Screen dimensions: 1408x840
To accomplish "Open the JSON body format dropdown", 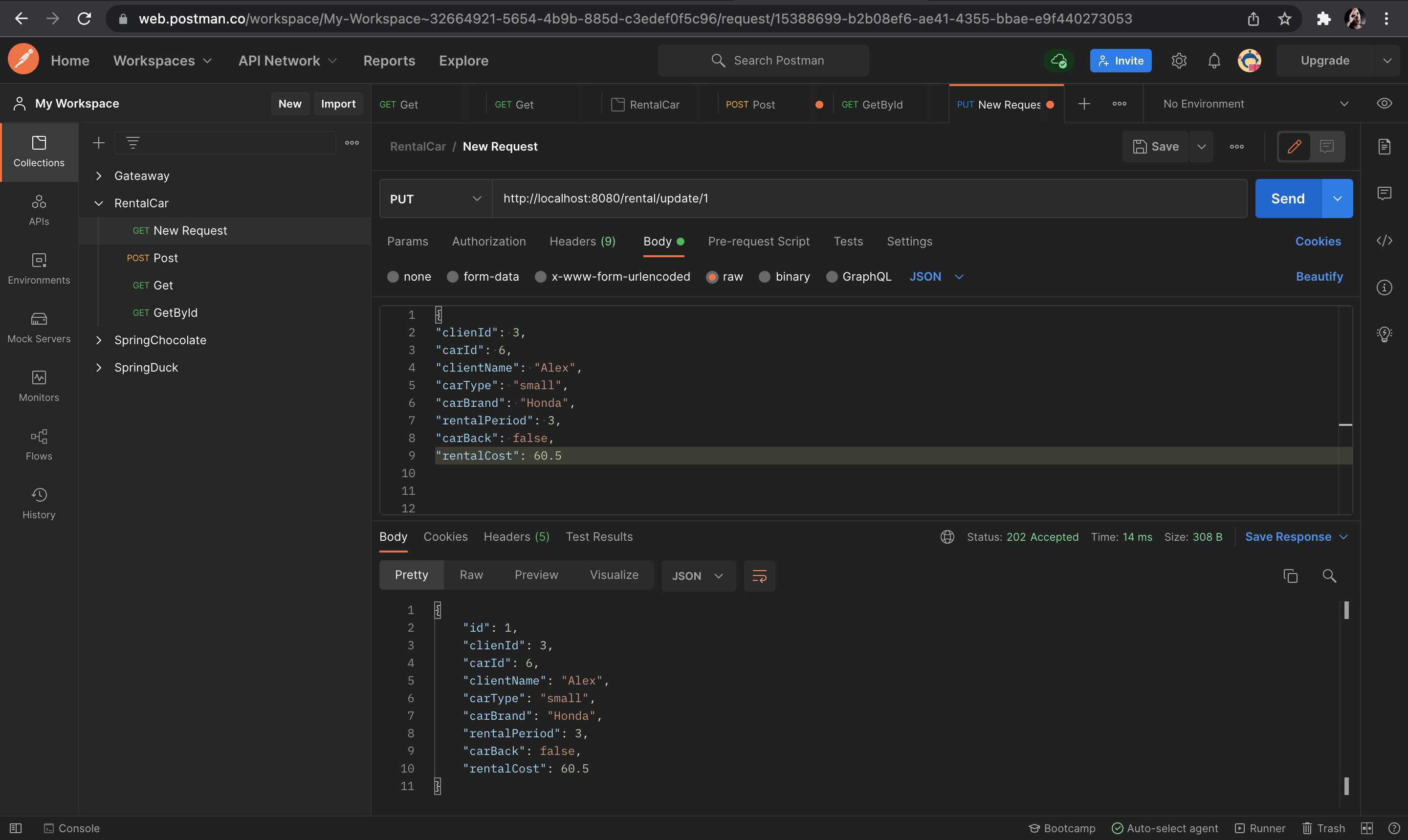I will tap(936, 276).
